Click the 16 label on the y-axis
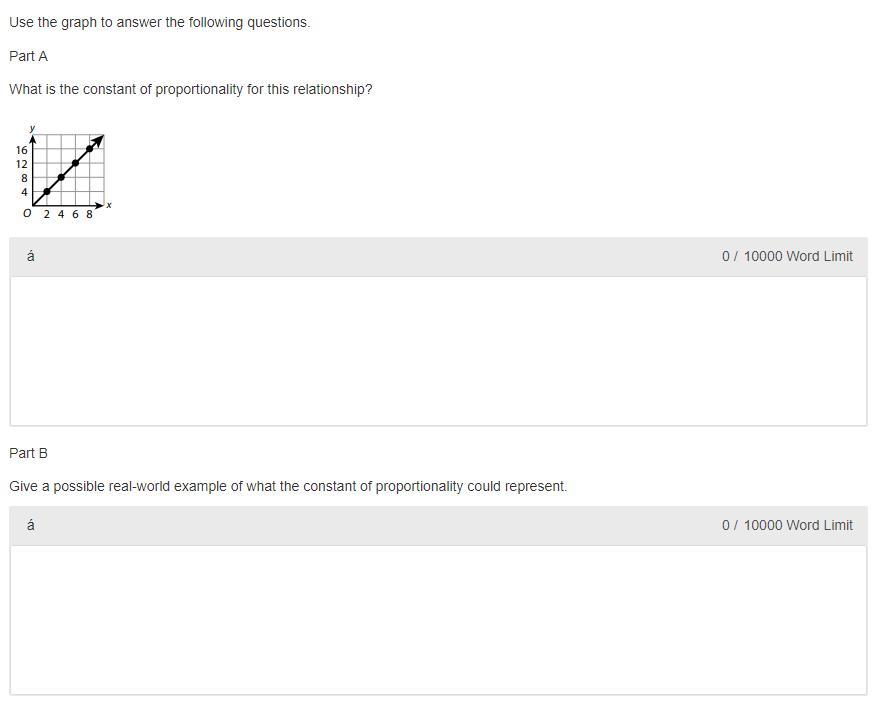The image size is (891, 715). (21, 150)
